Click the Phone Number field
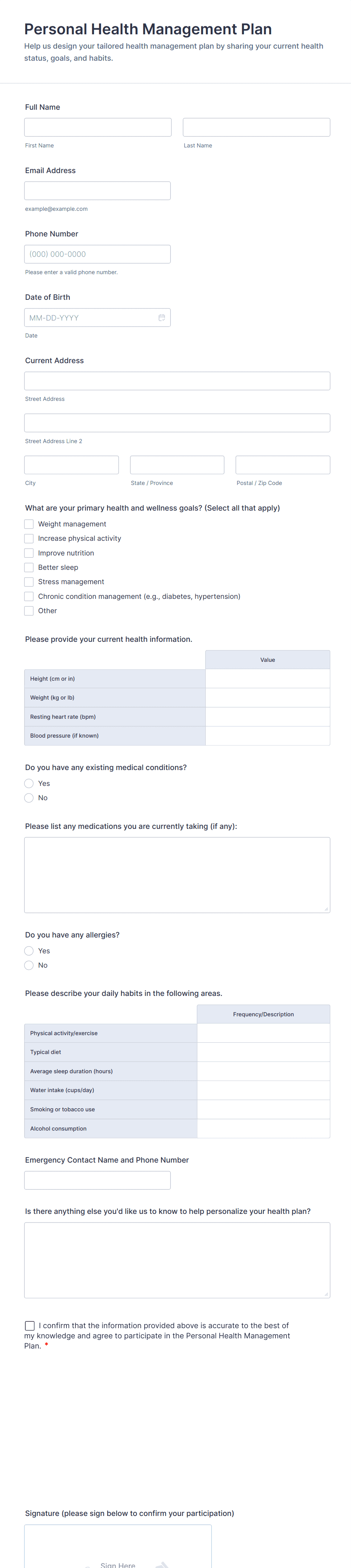The width and height of the screenshot is (351, 1568). pyautogui.click(x=97, y=254)
